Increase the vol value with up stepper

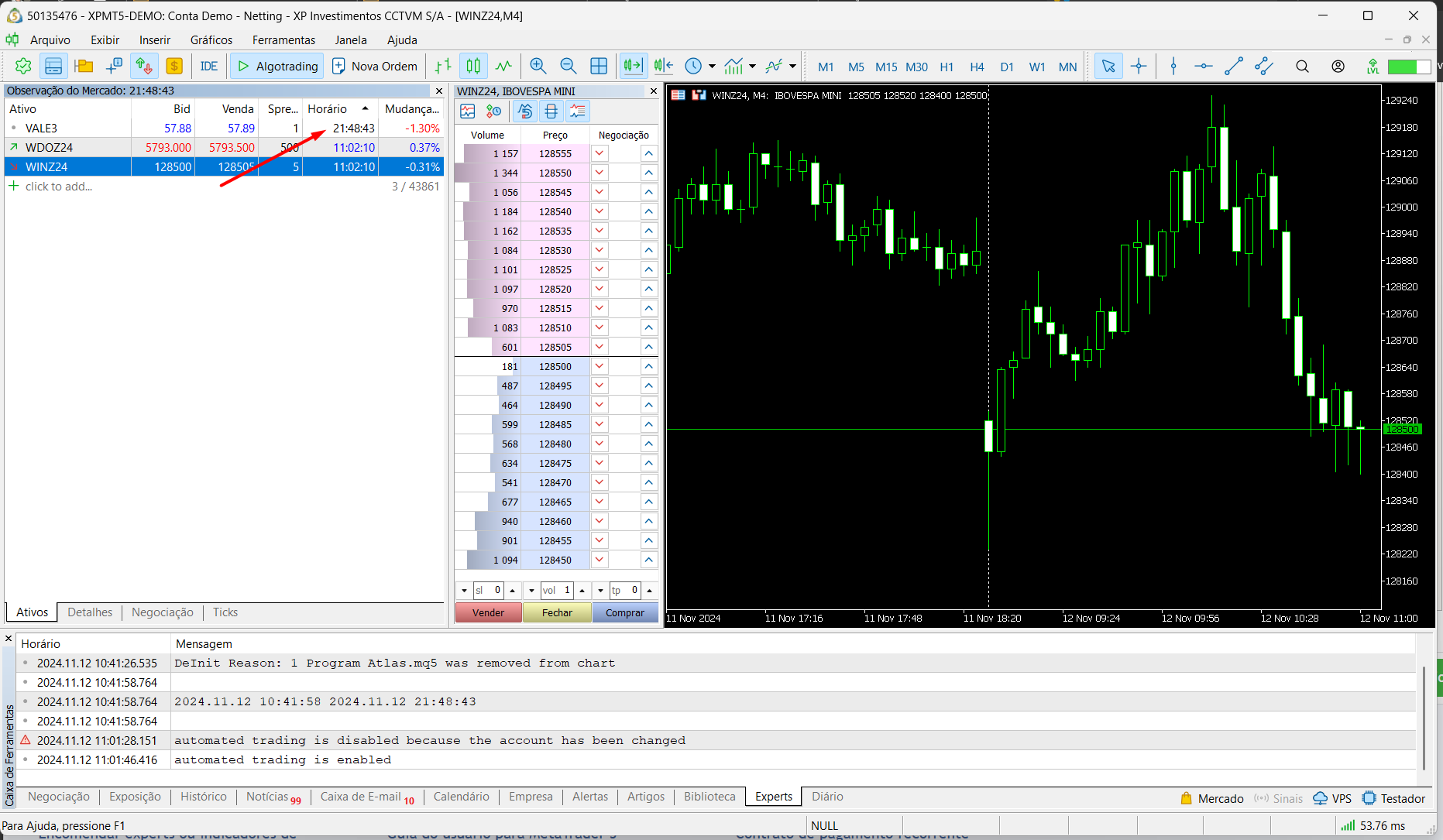pyautogui.click(x=582, y=591)
